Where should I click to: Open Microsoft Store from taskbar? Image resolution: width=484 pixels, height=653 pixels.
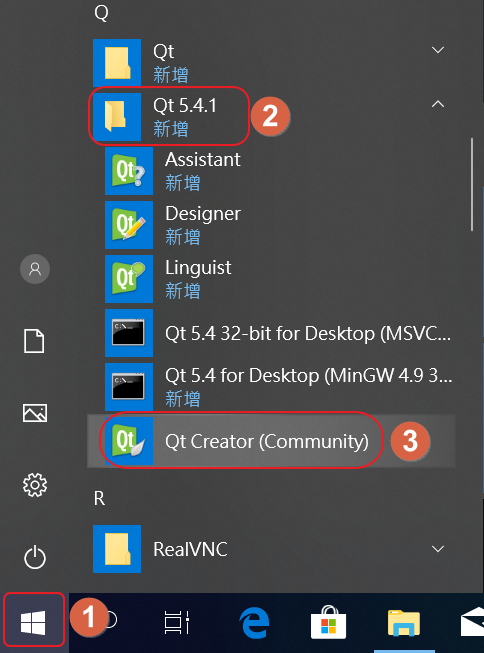328,623
